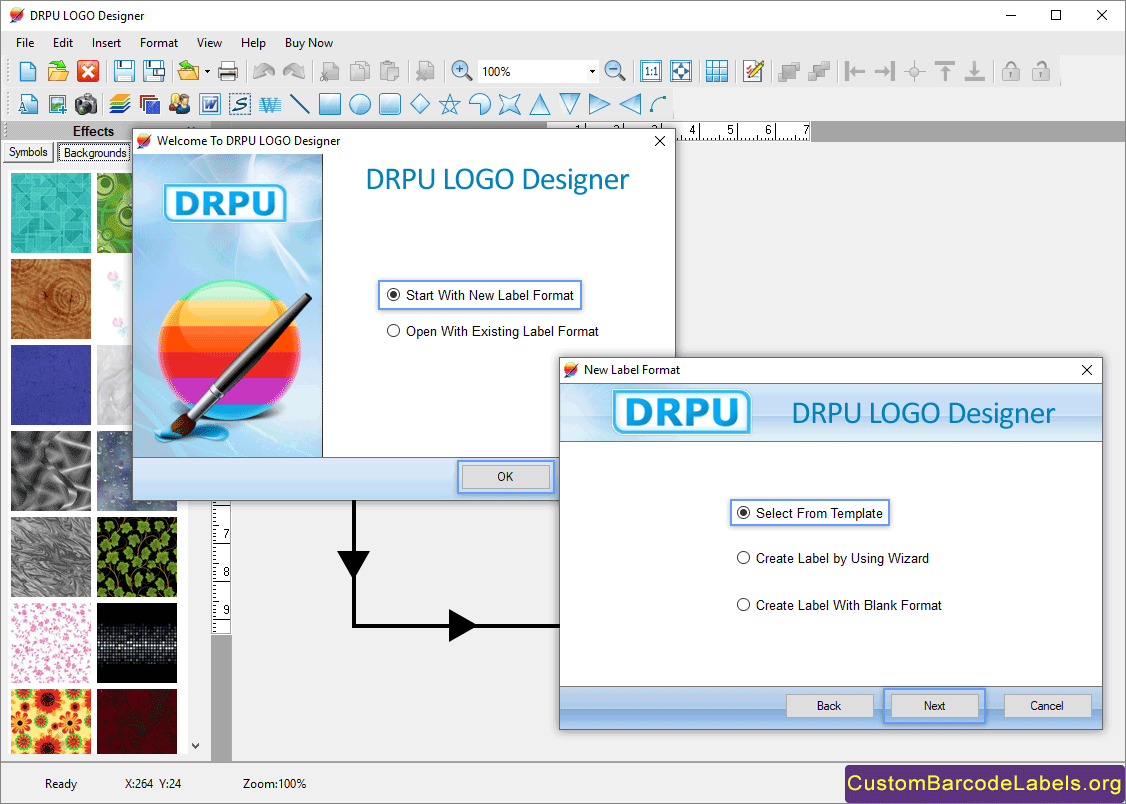Image resolution: width=1126 pixels, height=804 pixels.
Task: Save with the floppy disk icon
Action: tap(124, 71)
